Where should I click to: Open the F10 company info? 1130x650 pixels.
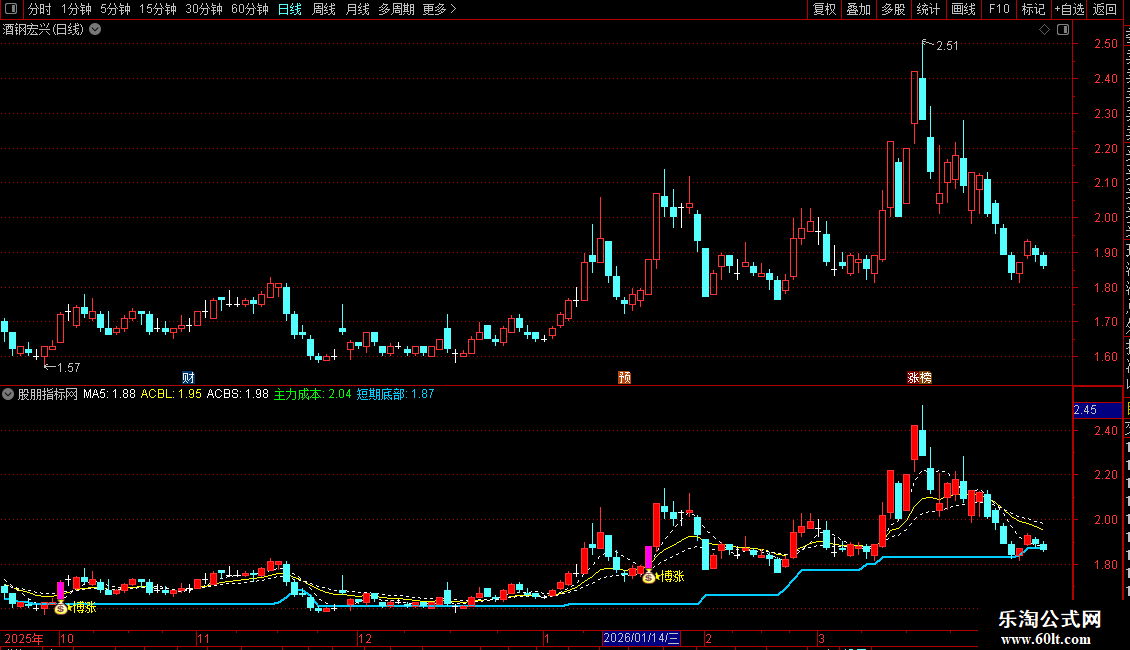click(999, 9)
